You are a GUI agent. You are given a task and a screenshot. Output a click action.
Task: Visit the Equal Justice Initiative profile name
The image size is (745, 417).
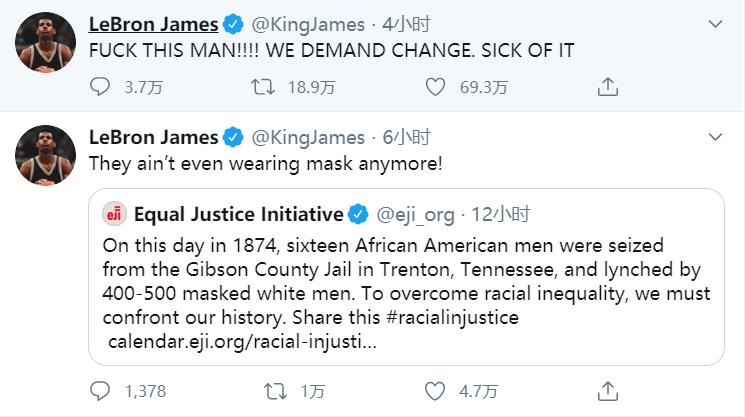point(238,214)
